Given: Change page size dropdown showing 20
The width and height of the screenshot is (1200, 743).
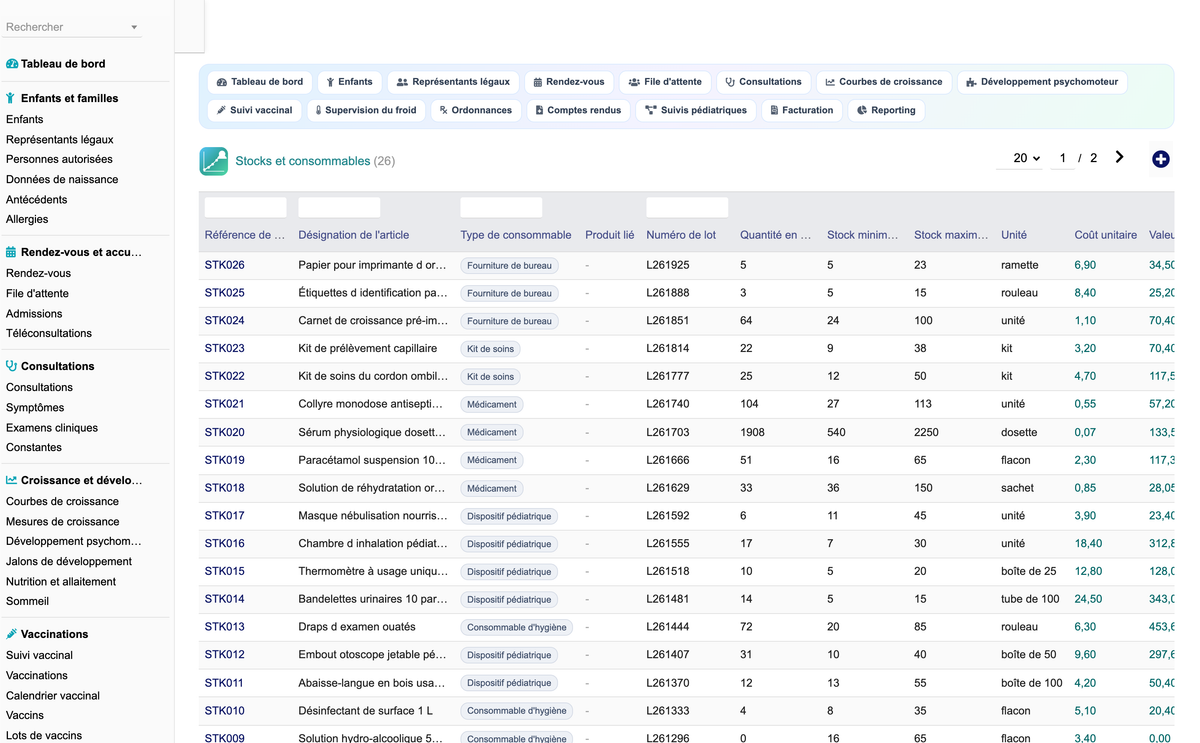Looking at the screenshot, I should (1021, 158).
